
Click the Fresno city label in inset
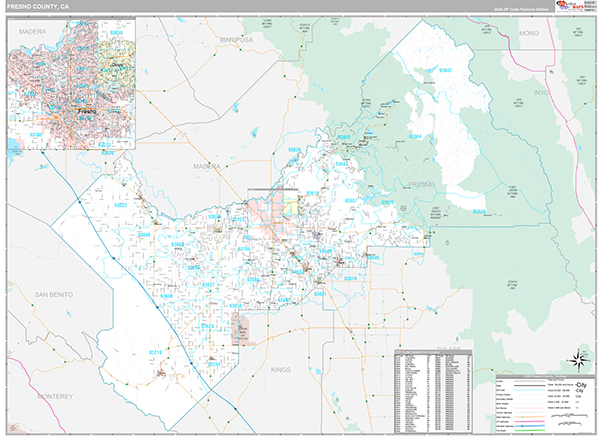(87, 111)
